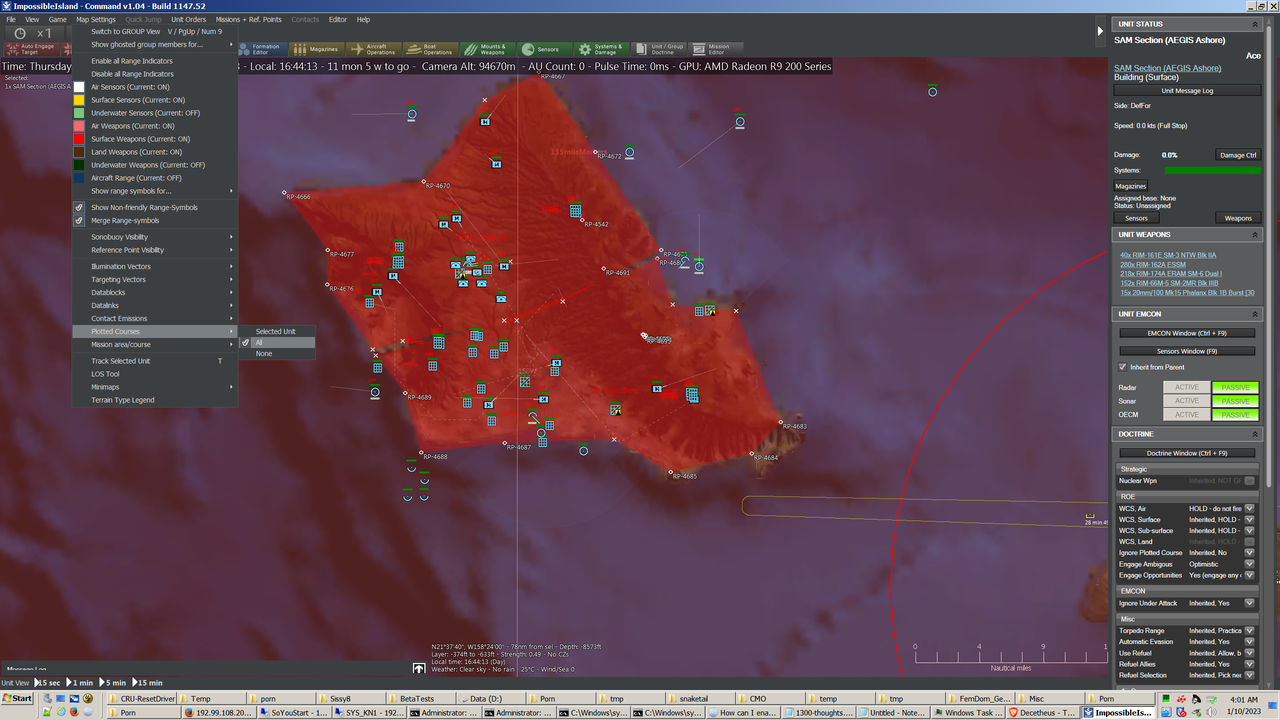Open the Deceteus taskbar item
1280x720 pixels.
click(x=1045, y=713)
